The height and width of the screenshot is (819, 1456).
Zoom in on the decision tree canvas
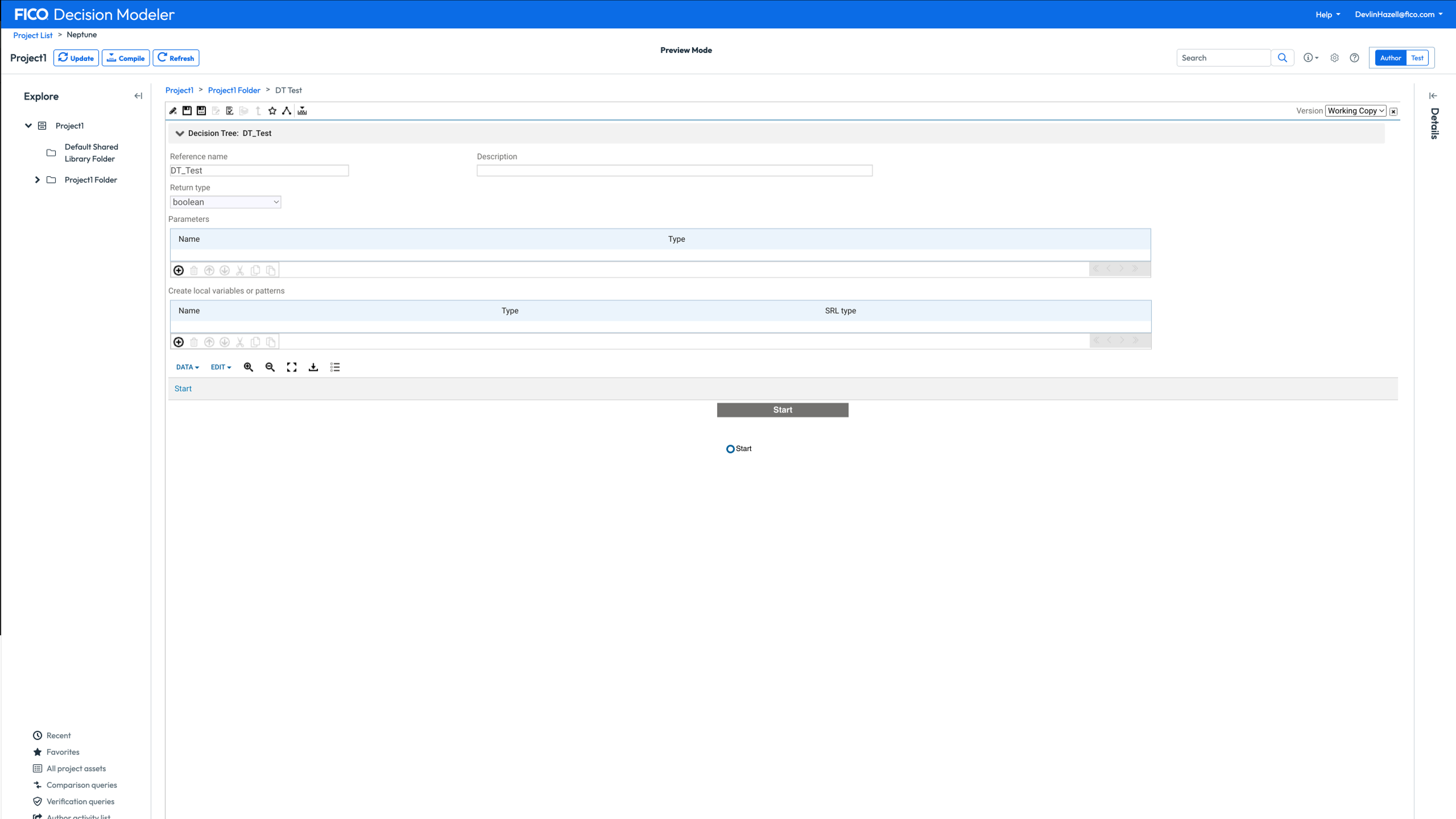[249, 367]
